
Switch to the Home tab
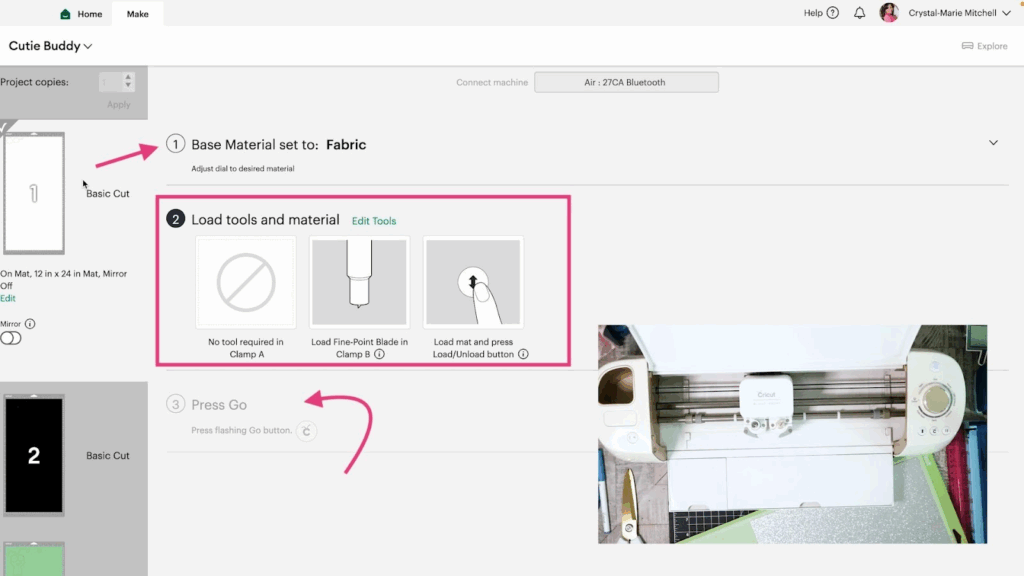pyautogui.click(x=81, y=14)
